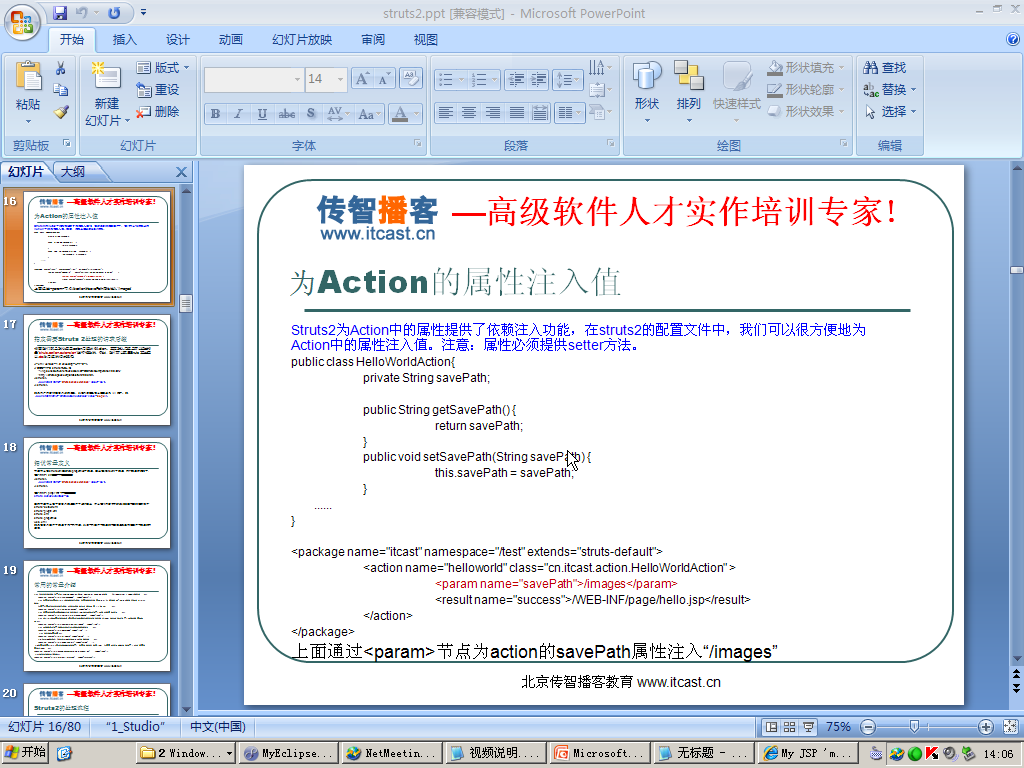
Task: Click the Copy icon in clipboard group
Action: coord(61,89)
